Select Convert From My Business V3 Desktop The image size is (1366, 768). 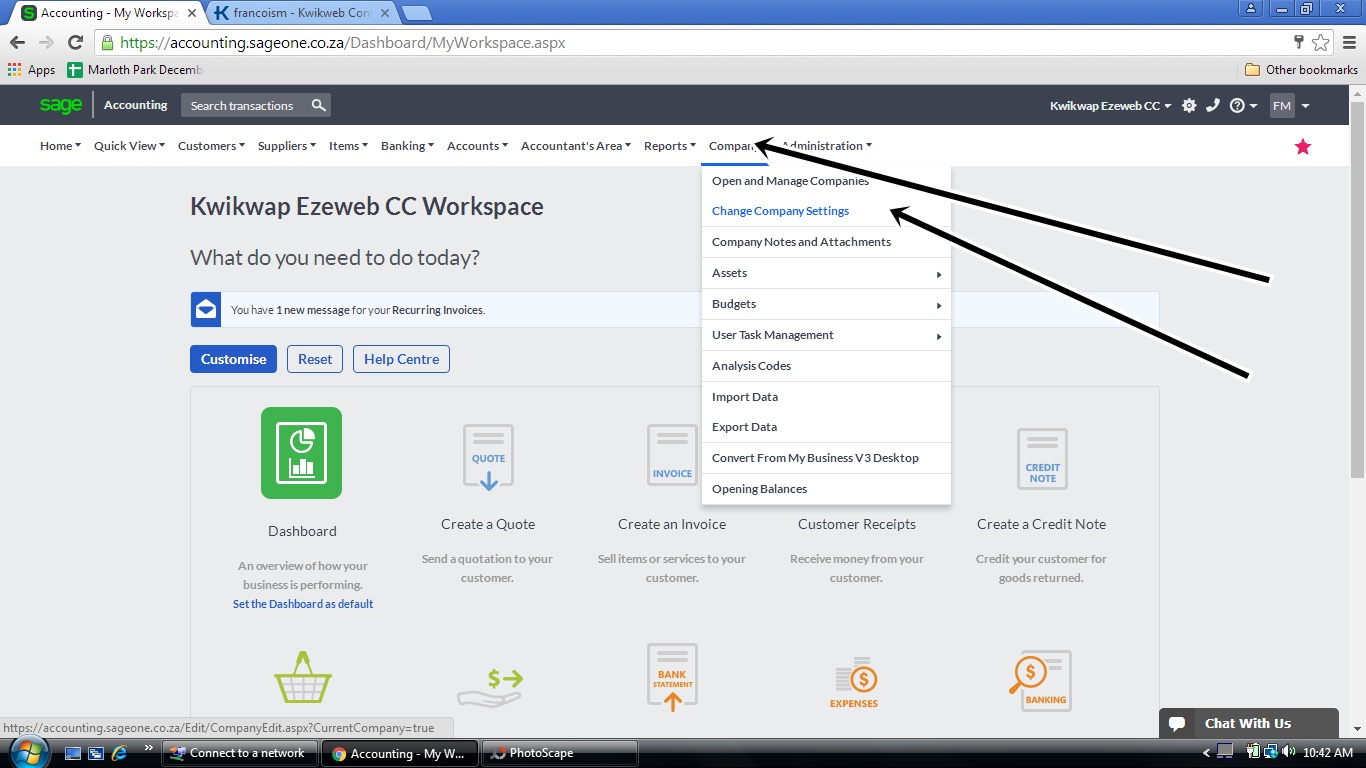(x=826, y=458)
